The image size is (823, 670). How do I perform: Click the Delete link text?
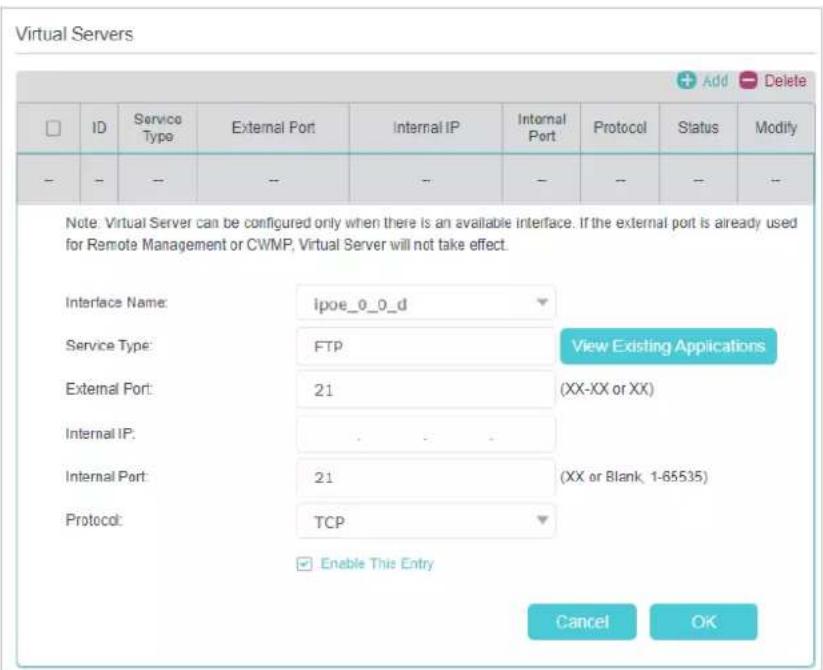point(785,81)
